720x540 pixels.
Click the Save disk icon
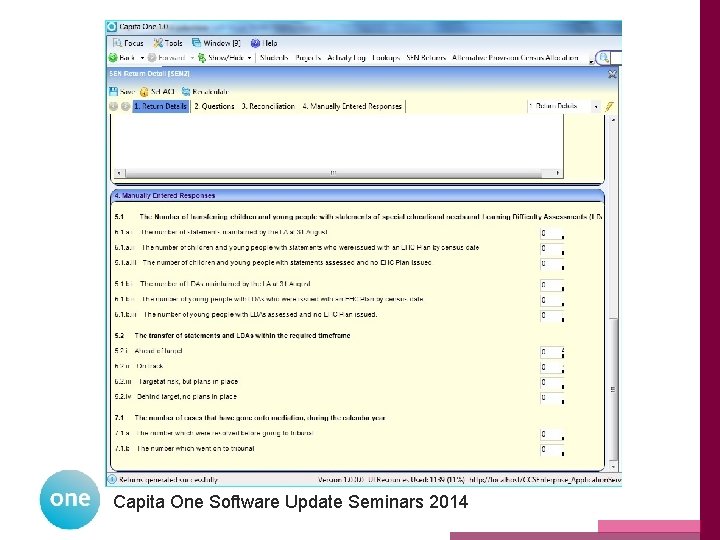[x=113, y=91]
